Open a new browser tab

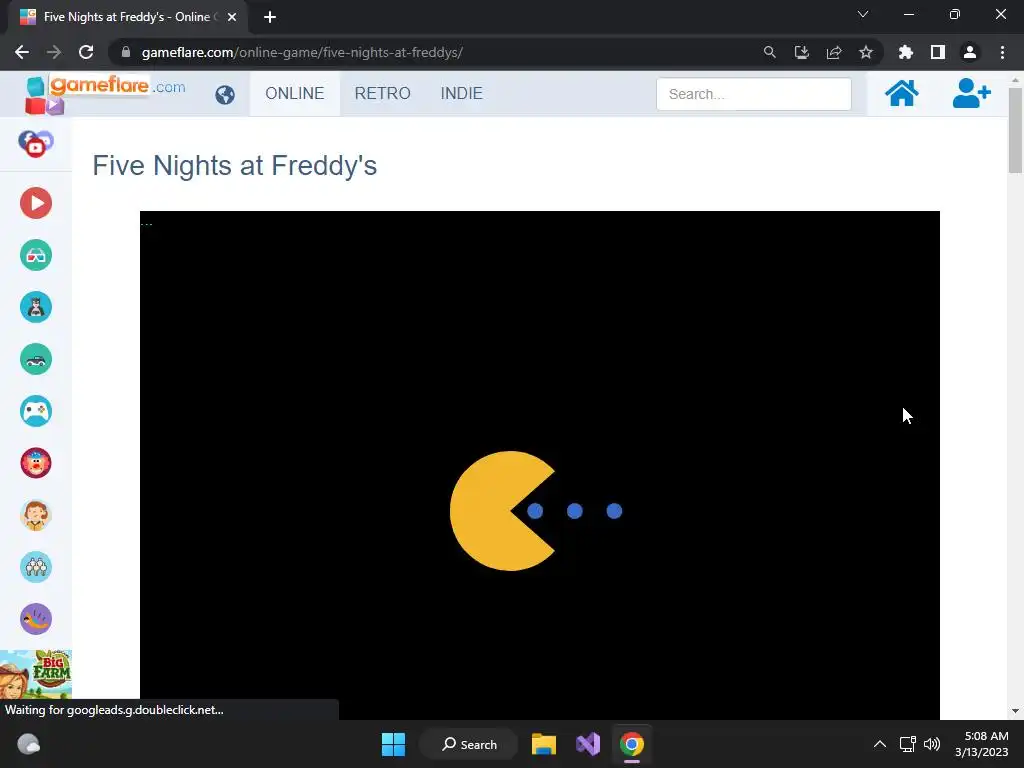pyautogui.click(x=270, y=17)
